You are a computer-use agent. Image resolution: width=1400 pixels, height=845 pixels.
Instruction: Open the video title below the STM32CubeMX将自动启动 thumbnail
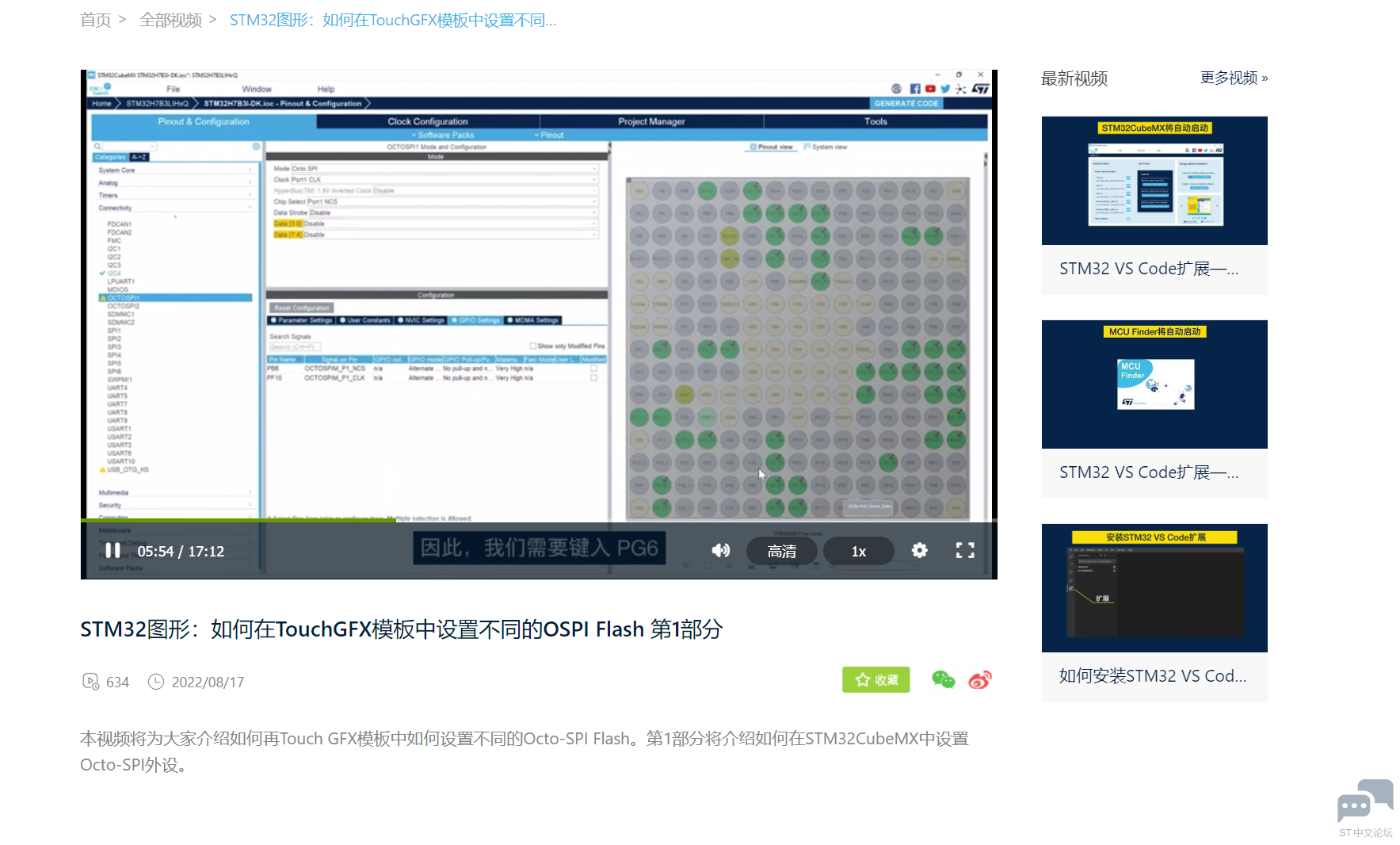pyautogui.click(x=1149, y=269)
